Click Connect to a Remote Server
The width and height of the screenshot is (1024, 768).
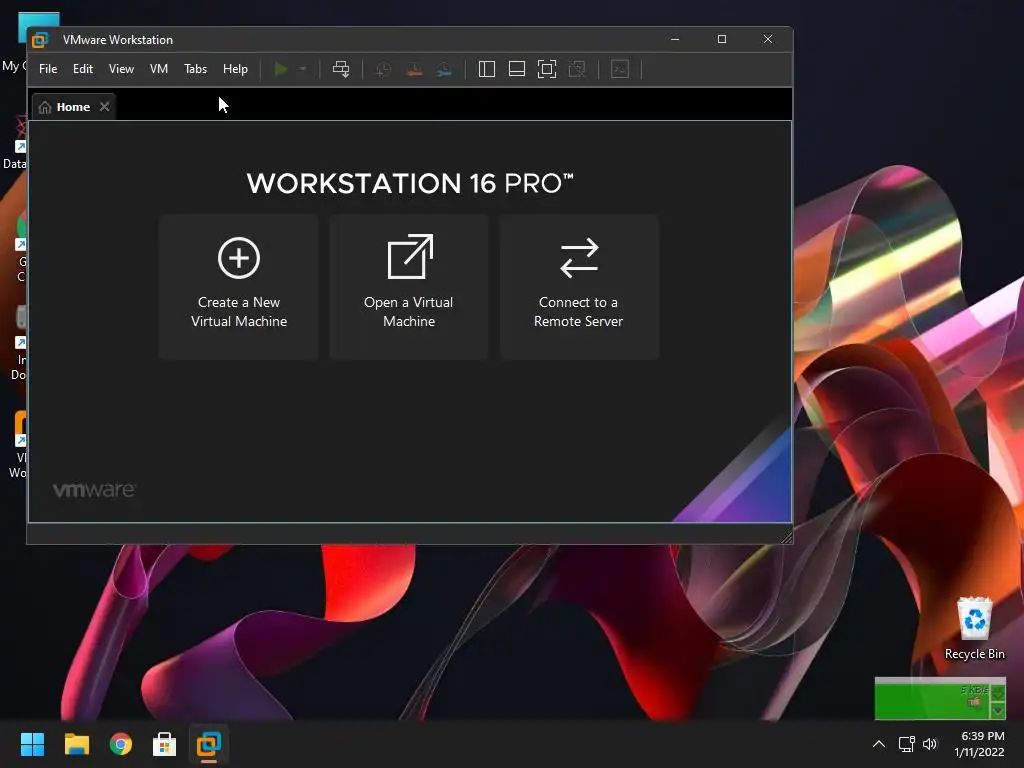[x=579, y=287]
